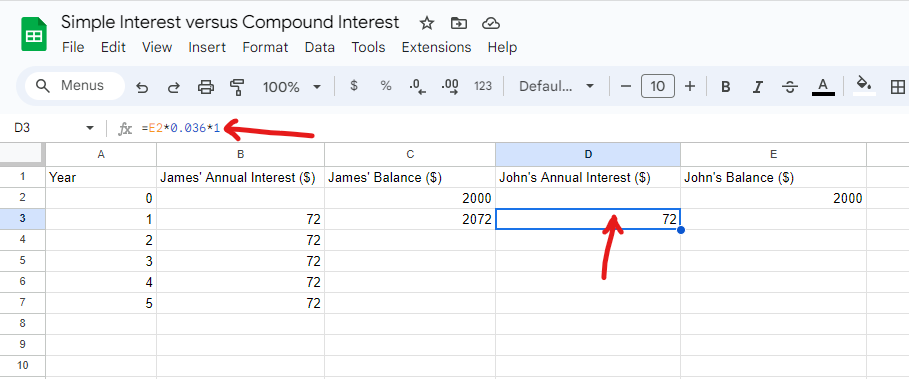Expand the Name box dropdown arrow
This screenshot has height=379, width=909.
(x=90, y=128)
